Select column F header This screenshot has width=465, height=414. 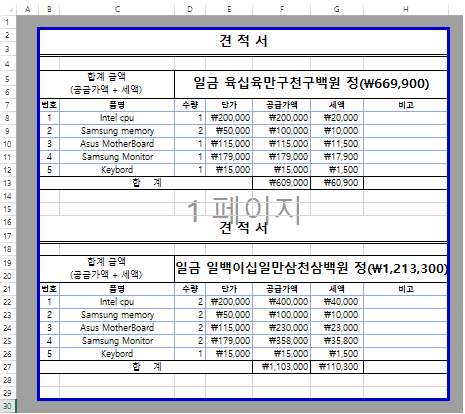coord(282,9)
